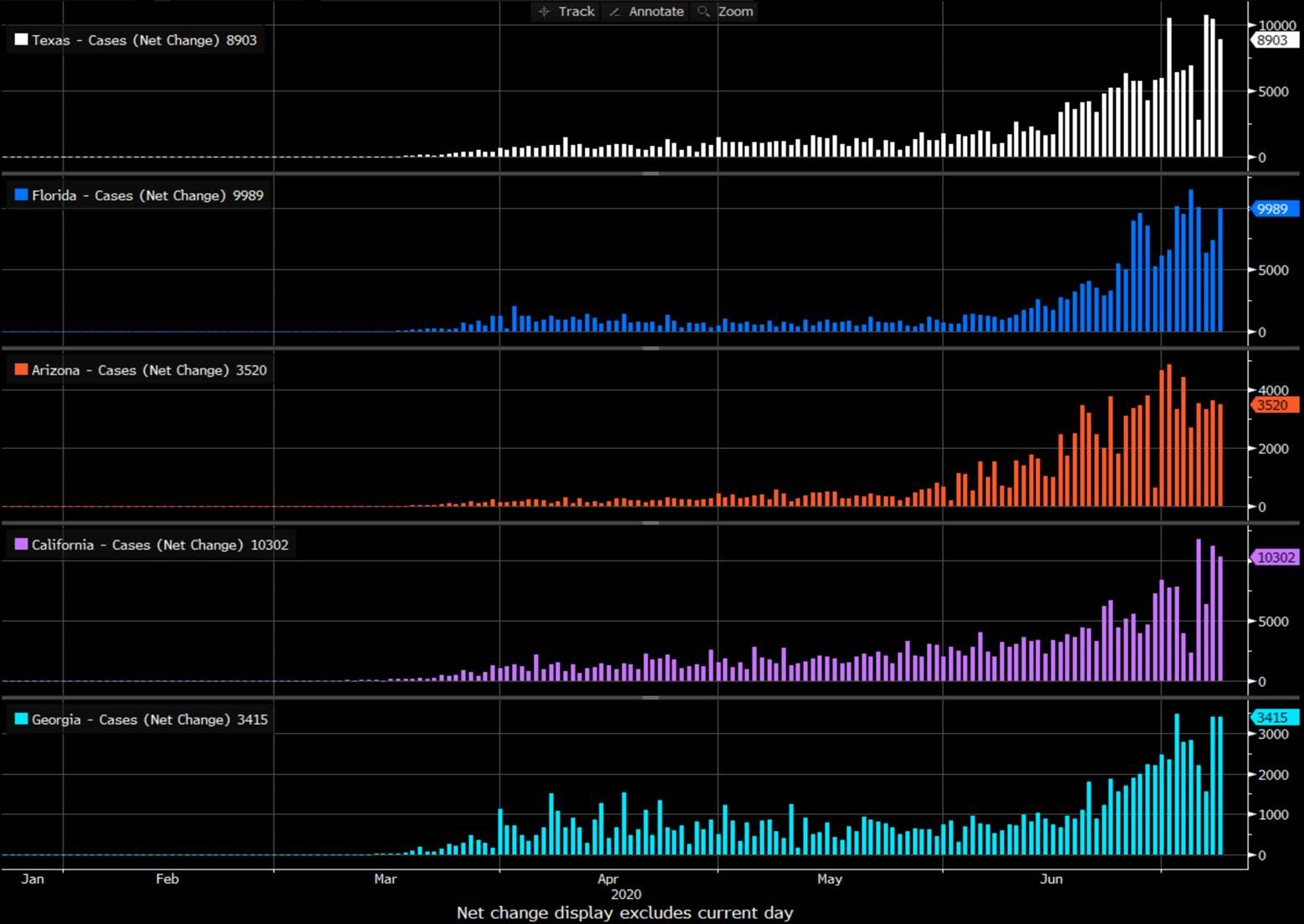1304x924 pixels.
Task: Click the Arizona 3520 value tag on the axis
Action: [1273, 405]
